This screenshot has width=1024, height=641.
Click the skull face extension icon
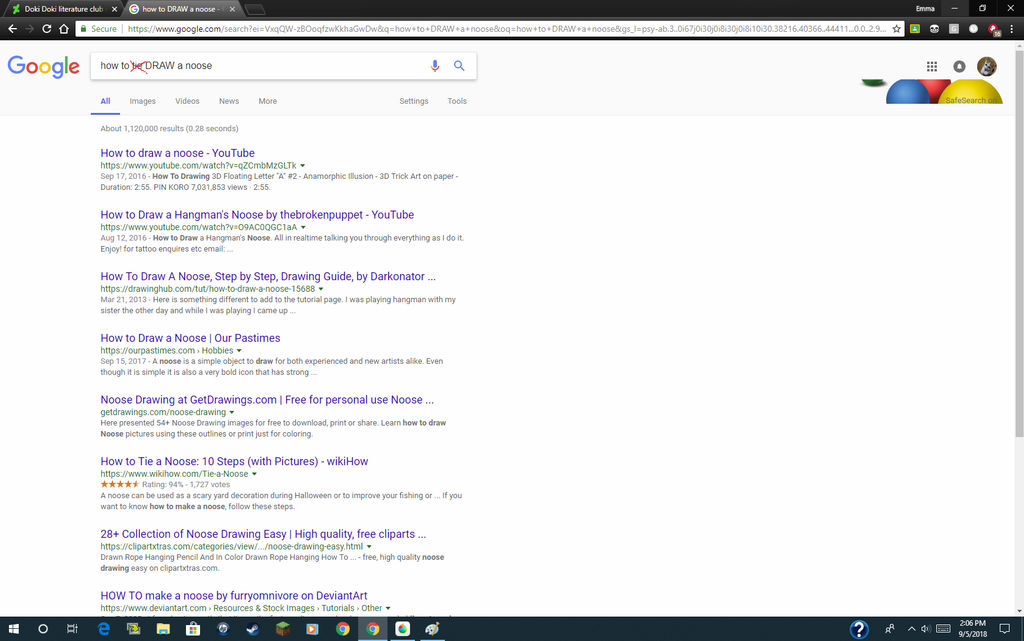point(935,29)
